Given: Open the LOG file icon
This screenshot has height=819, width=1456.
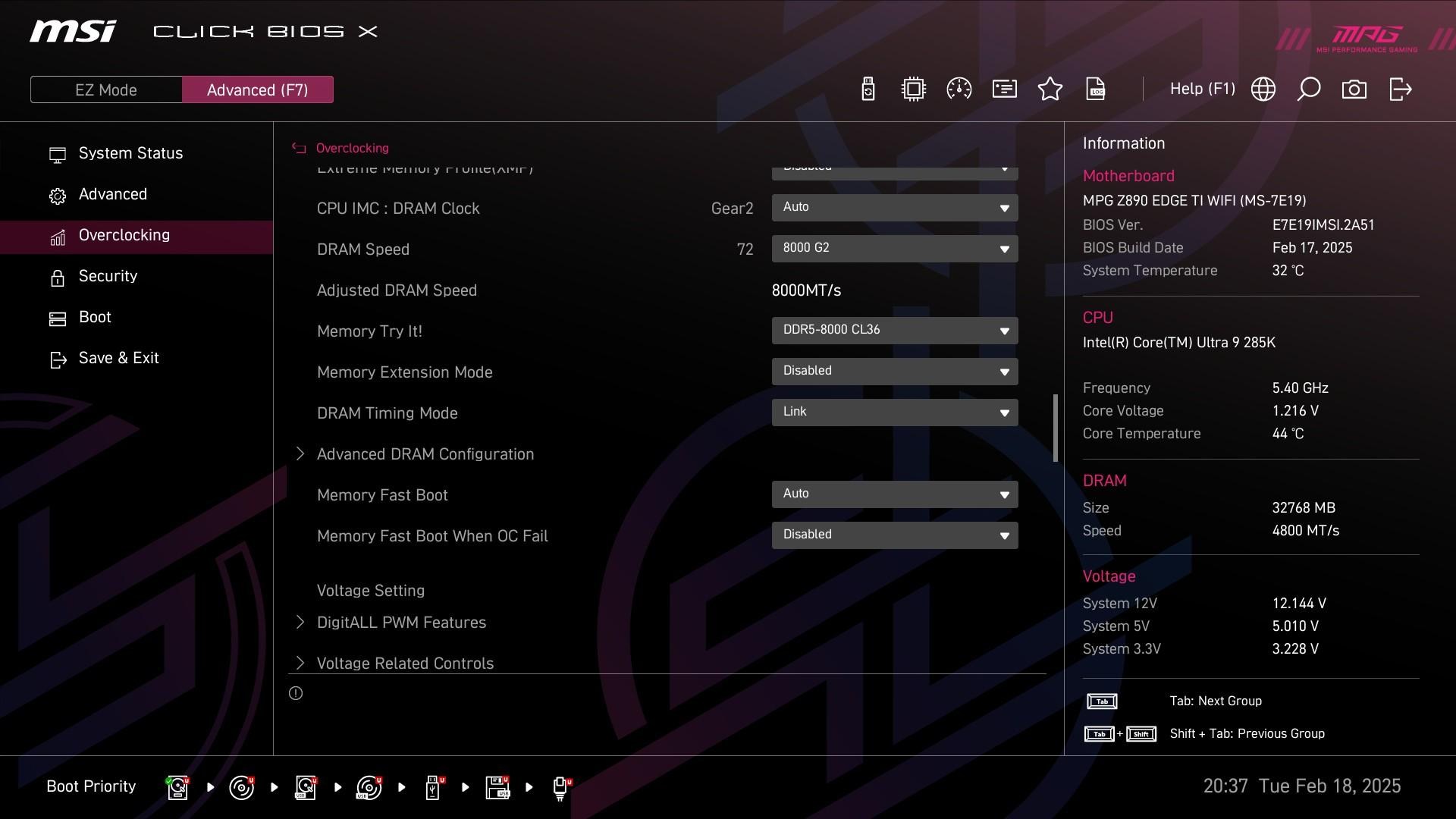Looking at the screenshot, I should tap(1096, 89).
